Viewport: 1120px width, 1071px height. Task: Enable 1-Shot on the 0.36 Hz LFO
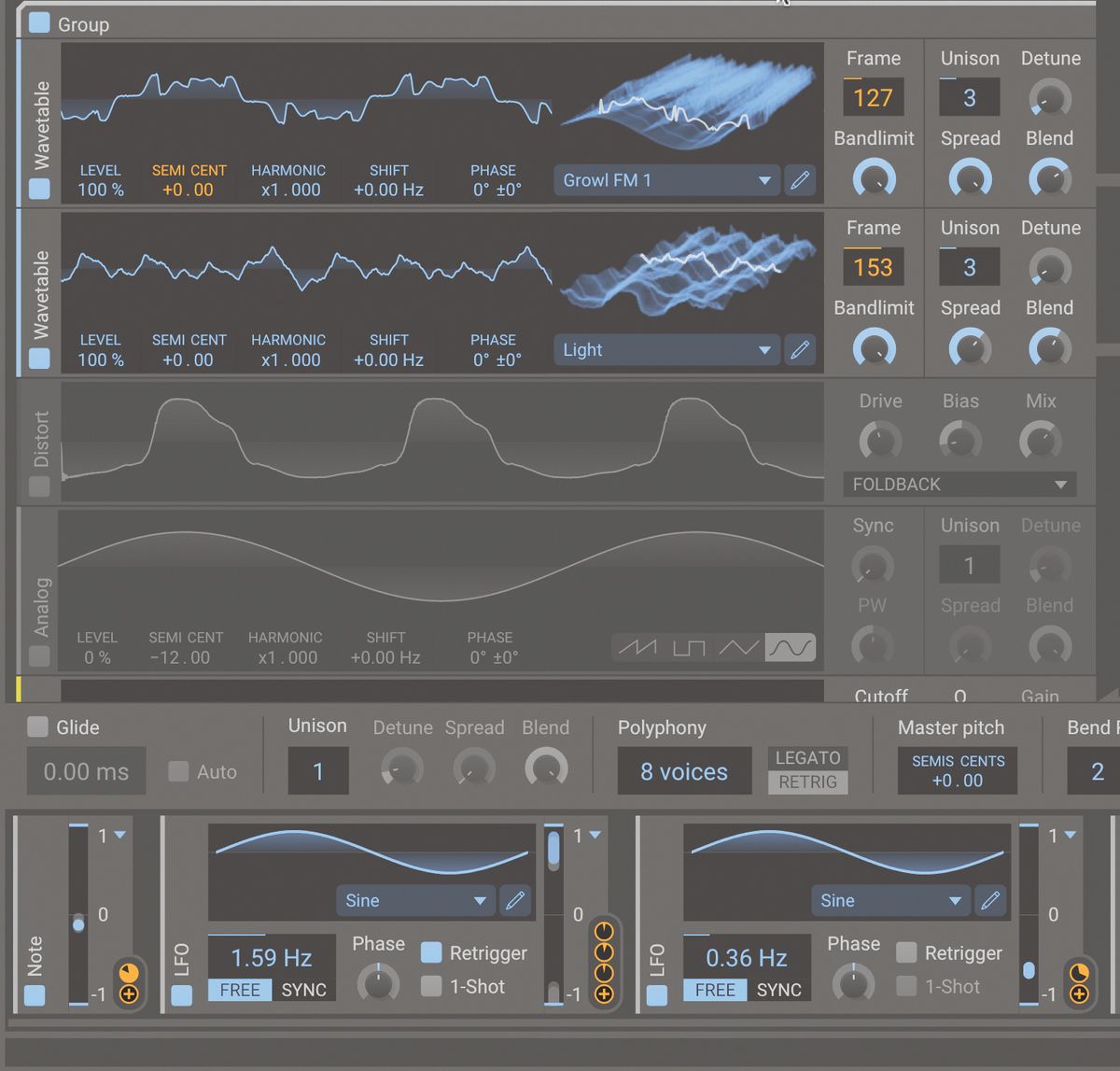point(905,986)
